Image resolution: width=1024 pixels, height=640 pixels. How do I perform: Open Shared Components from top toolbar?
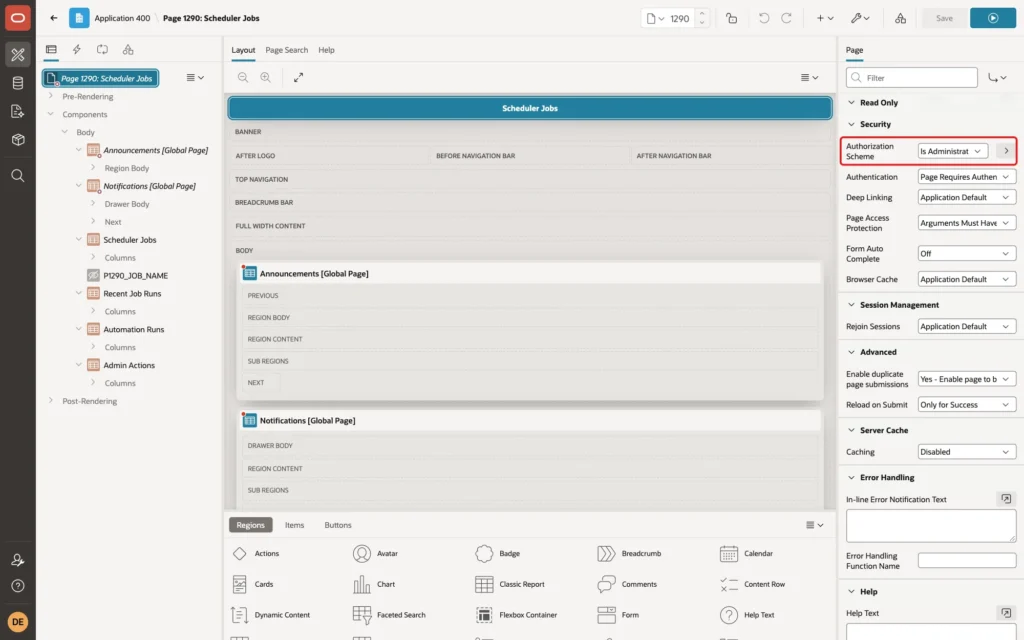pyautogui.click(x=900, y=18)
